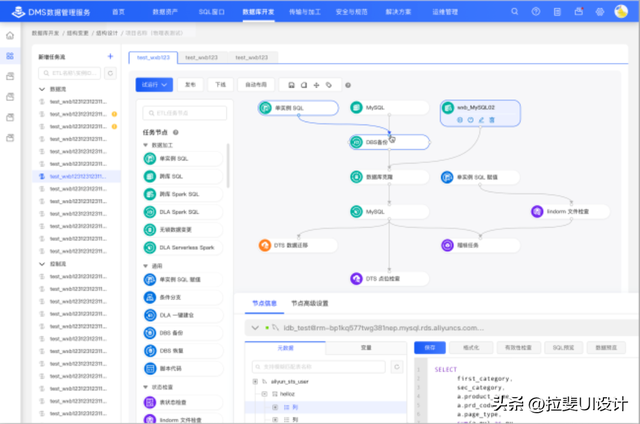Select DLA 一键建仓 node in palette
Viewport: 640px width, 424px height.
tap(183, 315)
